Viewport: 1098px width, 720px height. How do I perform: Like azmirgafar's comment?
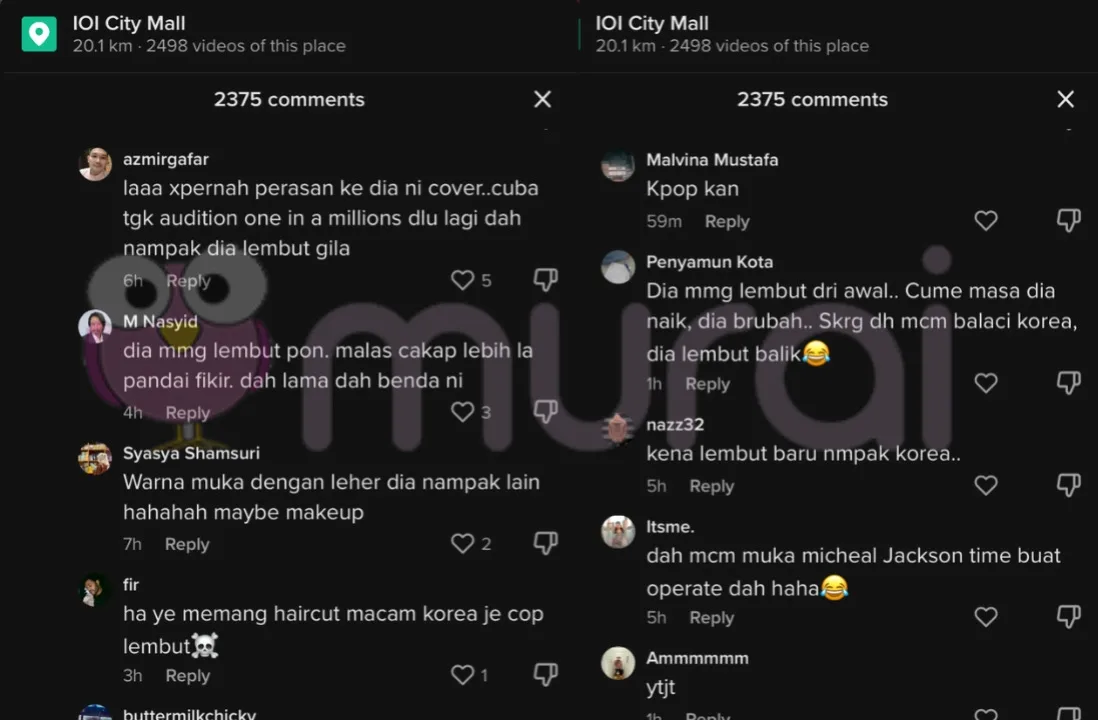pos(462,280)
